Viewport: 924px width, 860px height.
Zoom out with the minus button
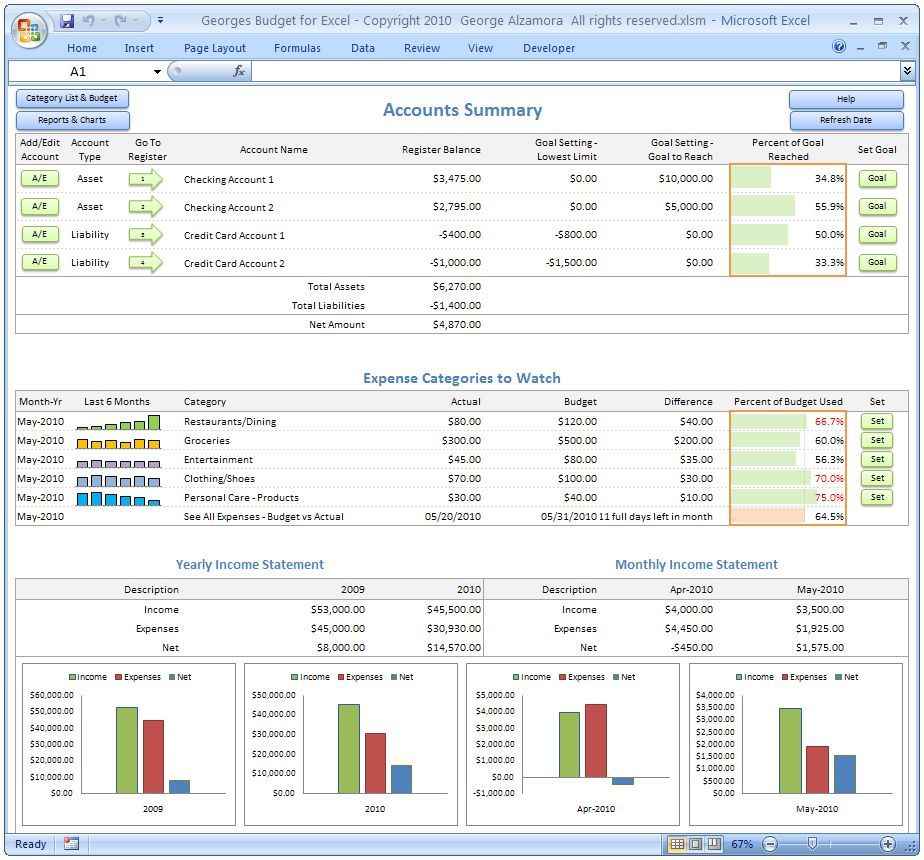tap(770, 844)
